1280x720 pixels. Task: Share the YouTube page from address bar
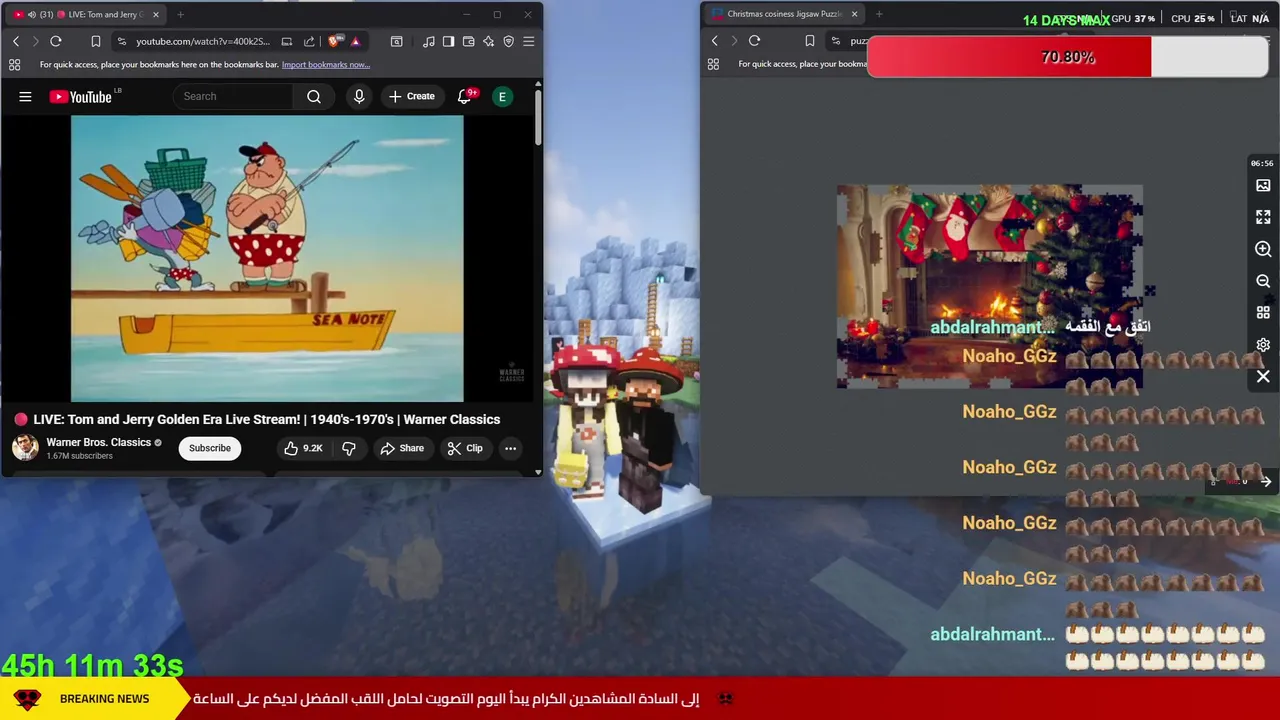(309, 41)
